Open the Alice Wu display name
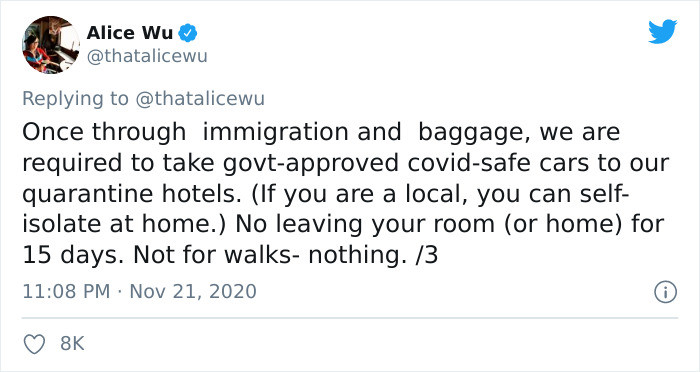 (129, 33)
